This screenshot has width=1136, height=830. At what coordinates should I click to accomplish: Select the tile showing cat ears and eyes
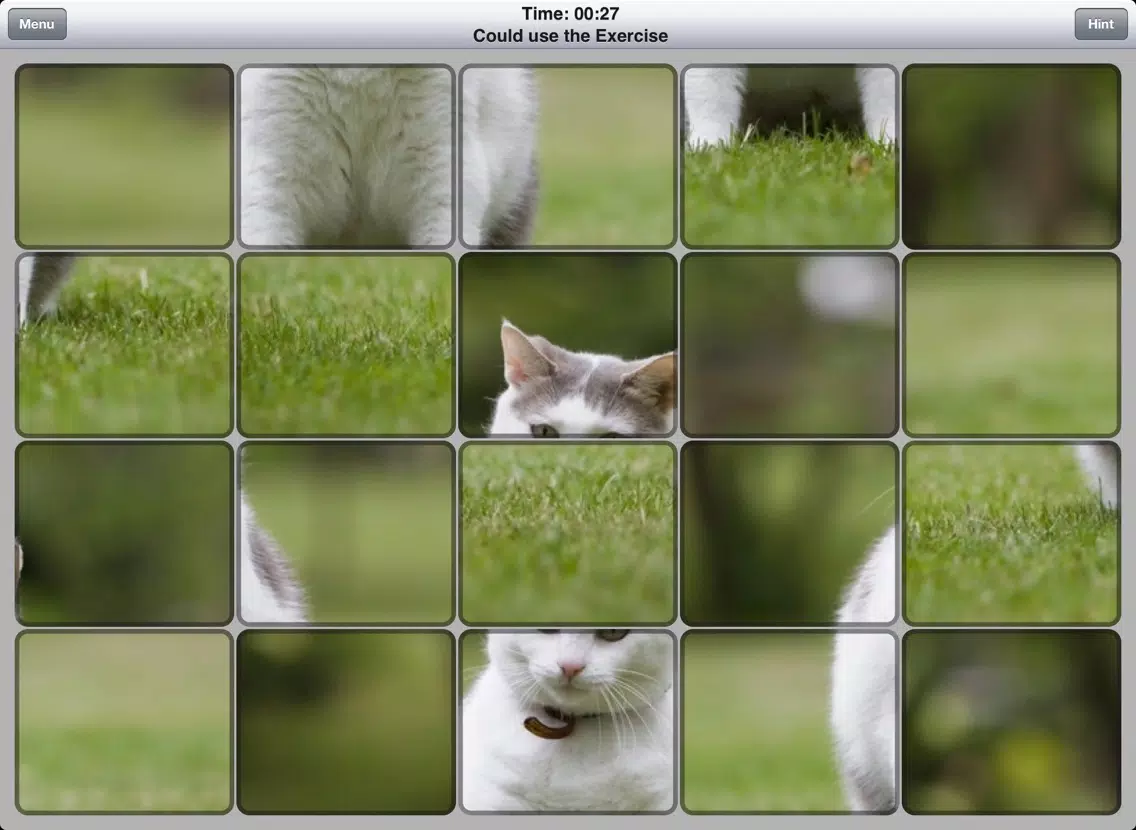point(568,345)
